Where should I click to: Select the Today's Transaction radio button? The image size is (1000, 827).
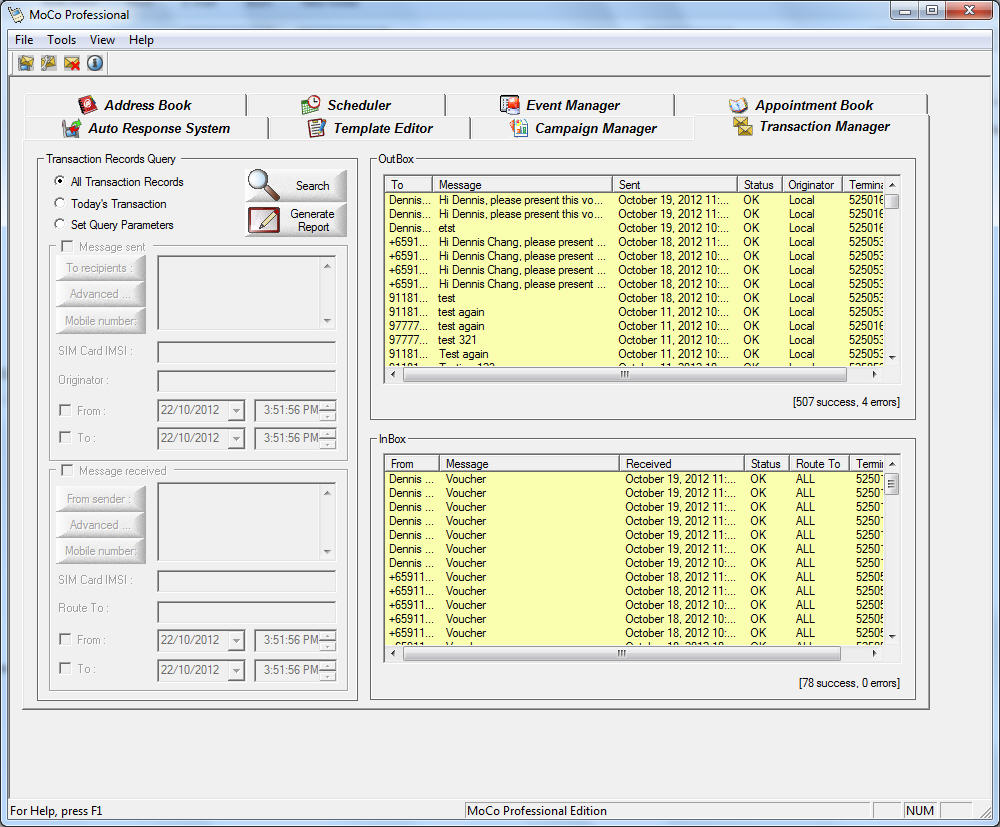(59, 203)
